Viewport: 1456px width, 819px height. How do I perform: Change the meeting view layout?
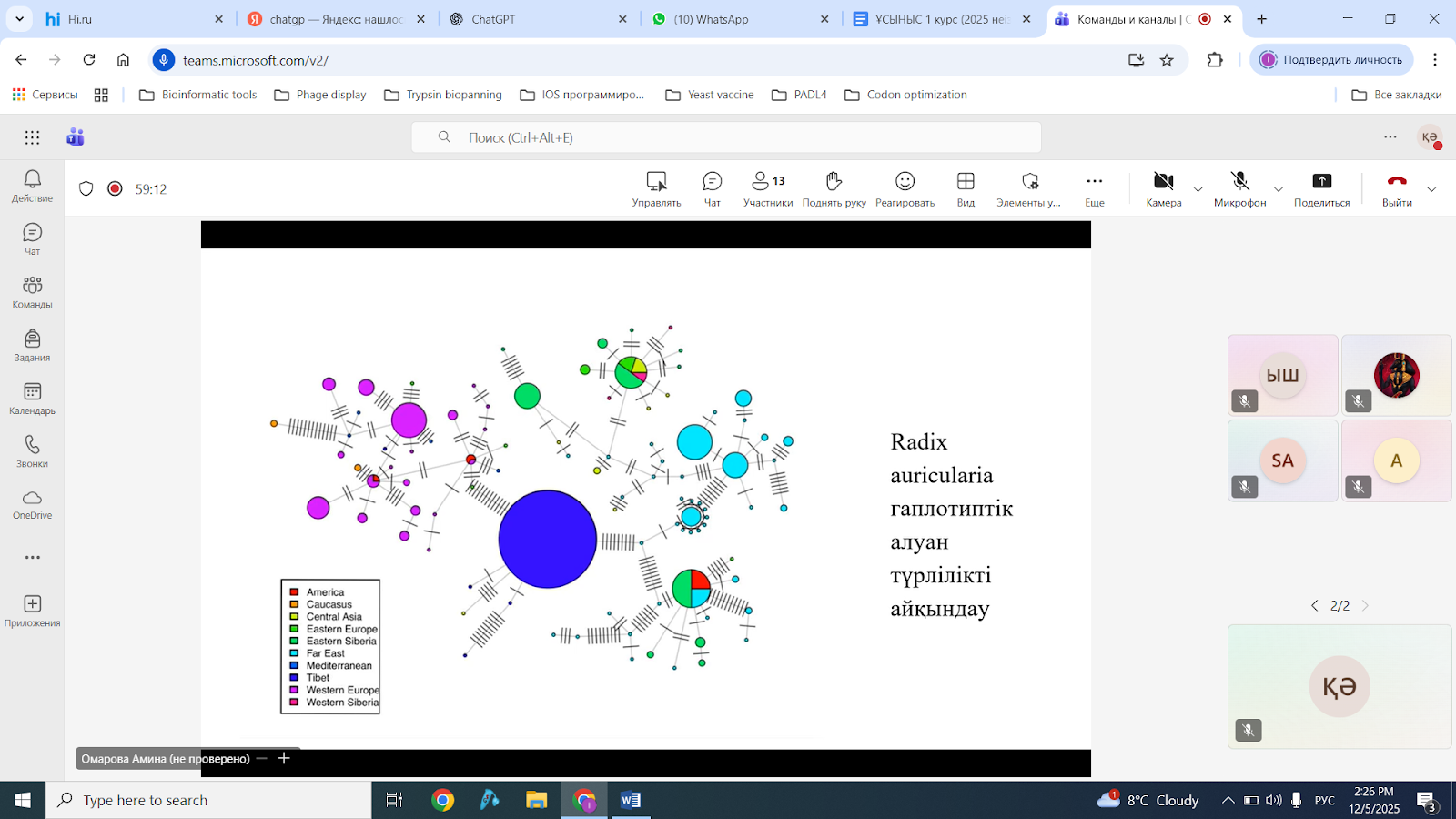(966, 188)
